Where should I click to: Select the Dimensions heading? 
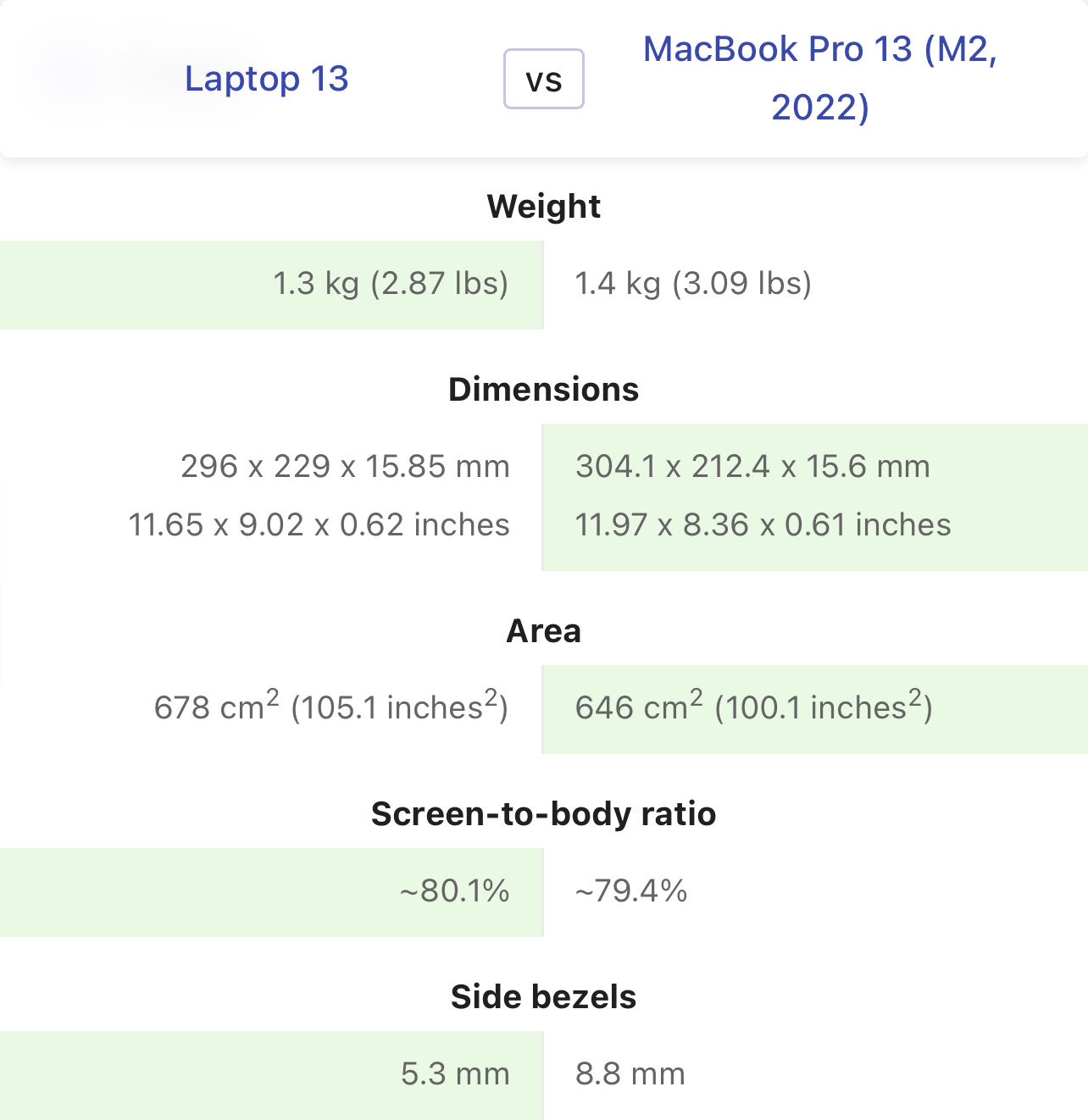(x=544, y=389)
